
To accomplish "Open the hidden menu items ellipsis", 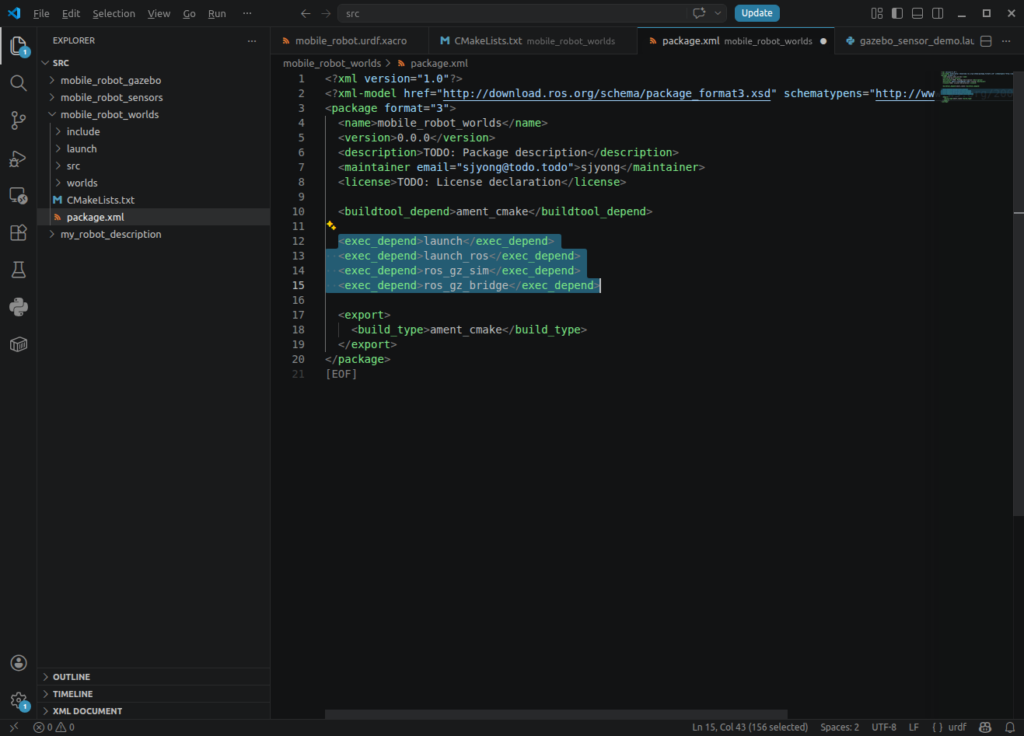I will click(x=247, y=13).
